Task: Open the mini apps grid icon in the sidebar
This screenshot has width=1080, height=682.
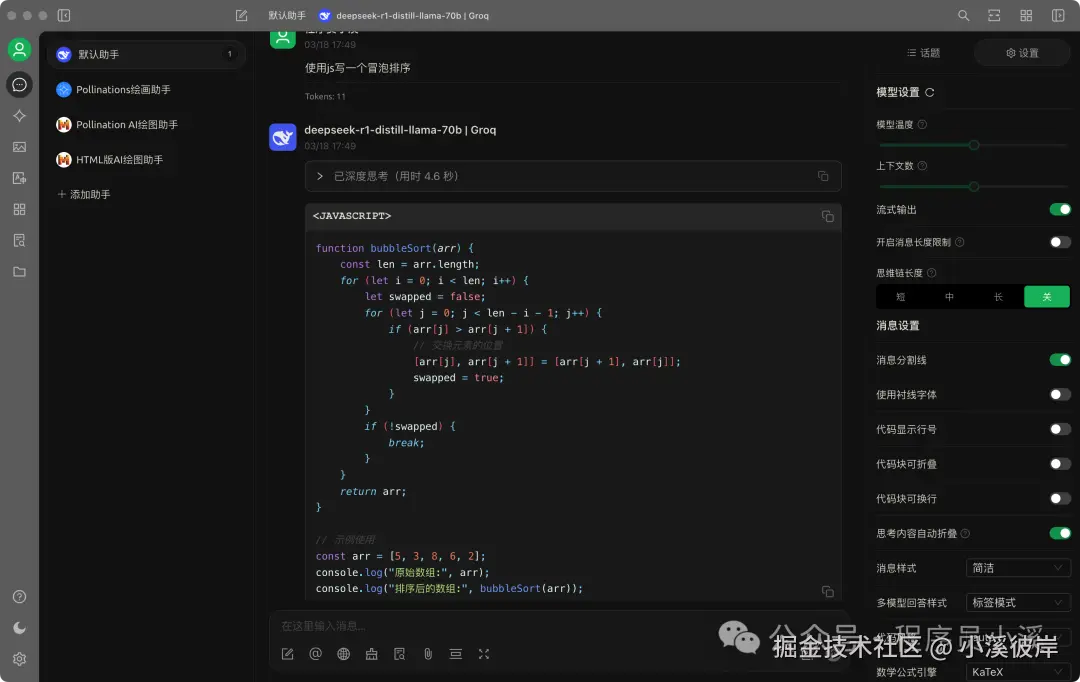Action: pos(19,209)
